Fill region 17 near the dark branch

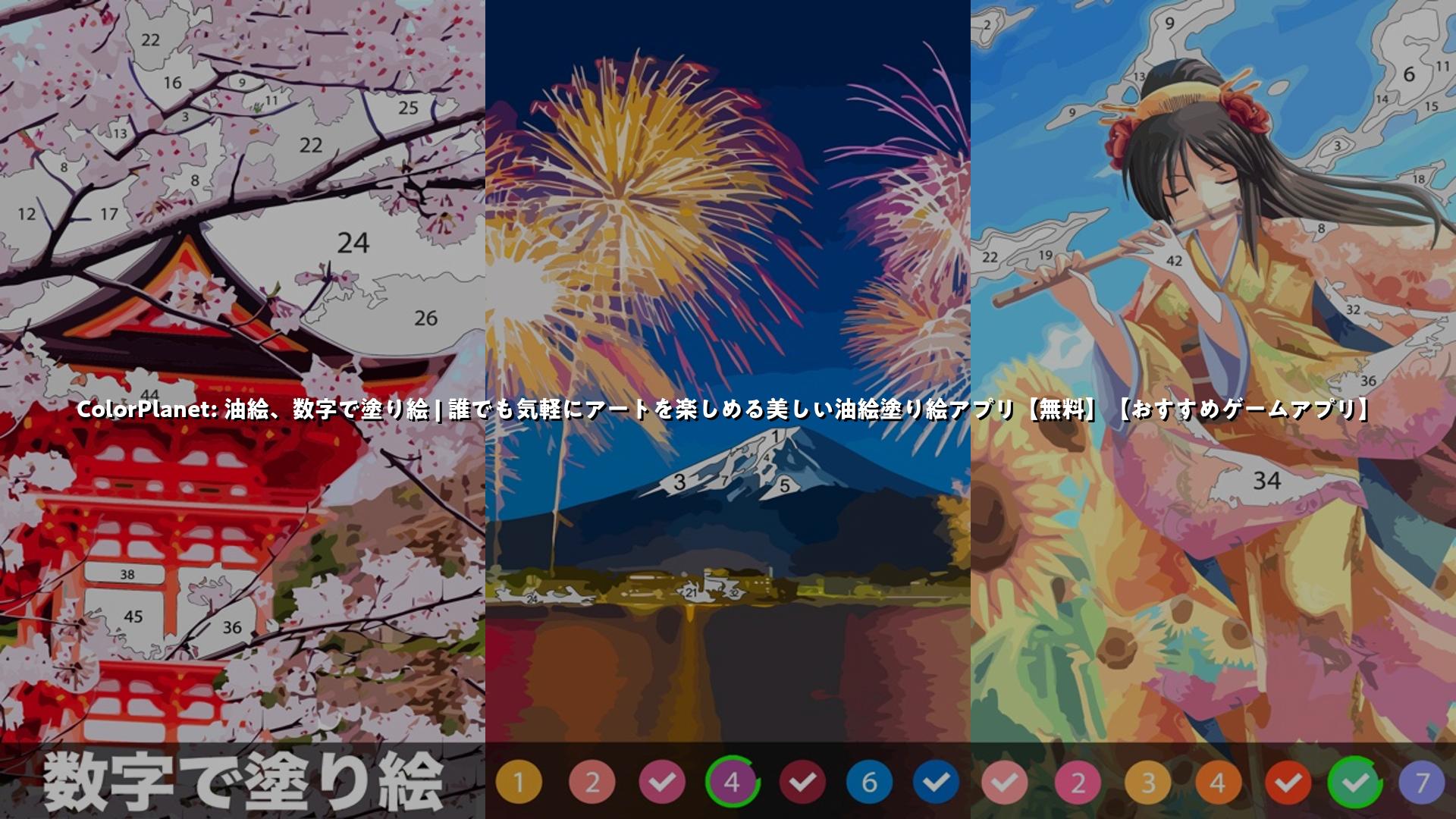coord(109,215)
